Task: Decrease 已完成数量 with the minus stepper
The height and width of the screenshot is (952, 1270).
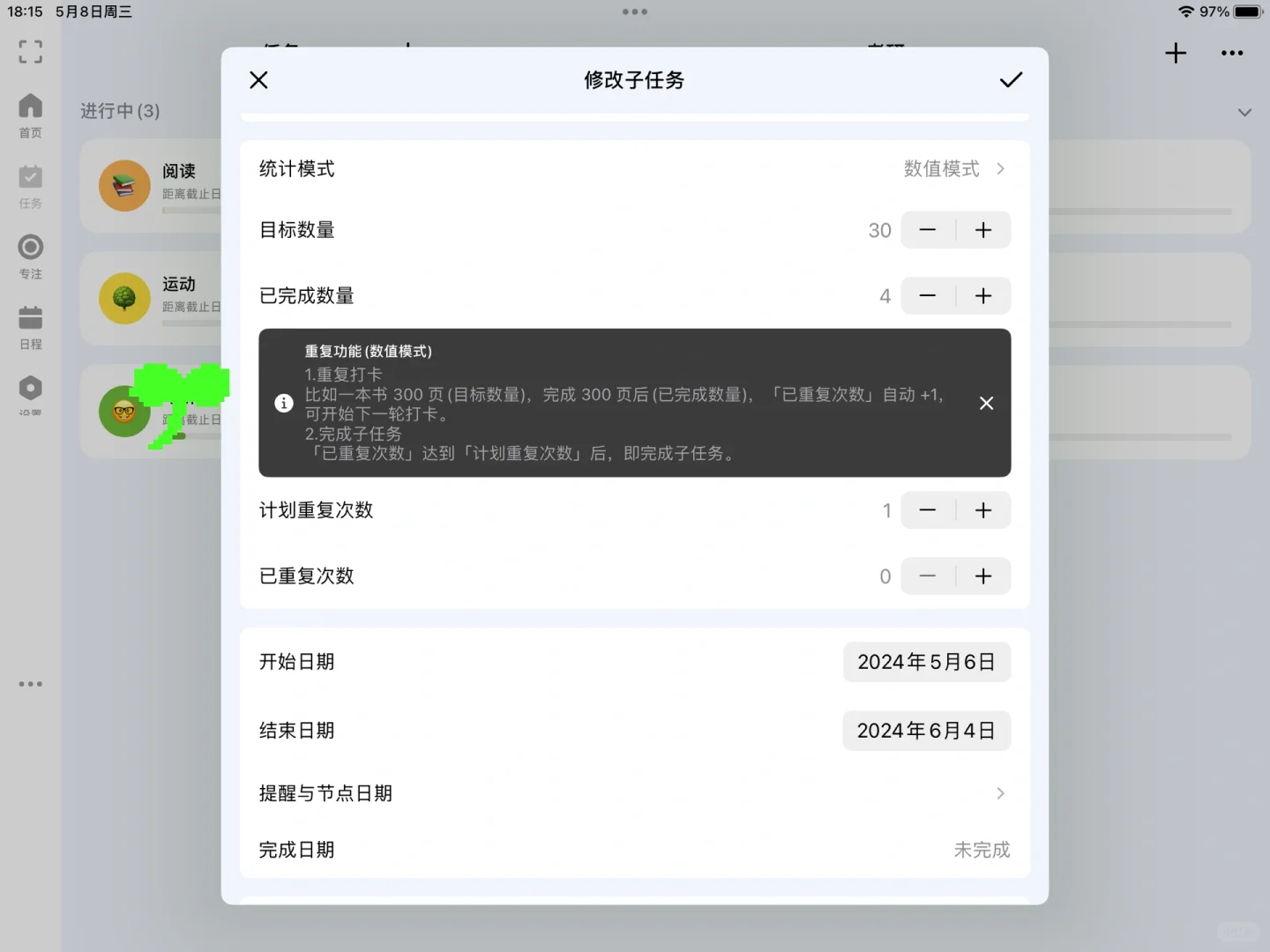Action: (x=927, y=295)
